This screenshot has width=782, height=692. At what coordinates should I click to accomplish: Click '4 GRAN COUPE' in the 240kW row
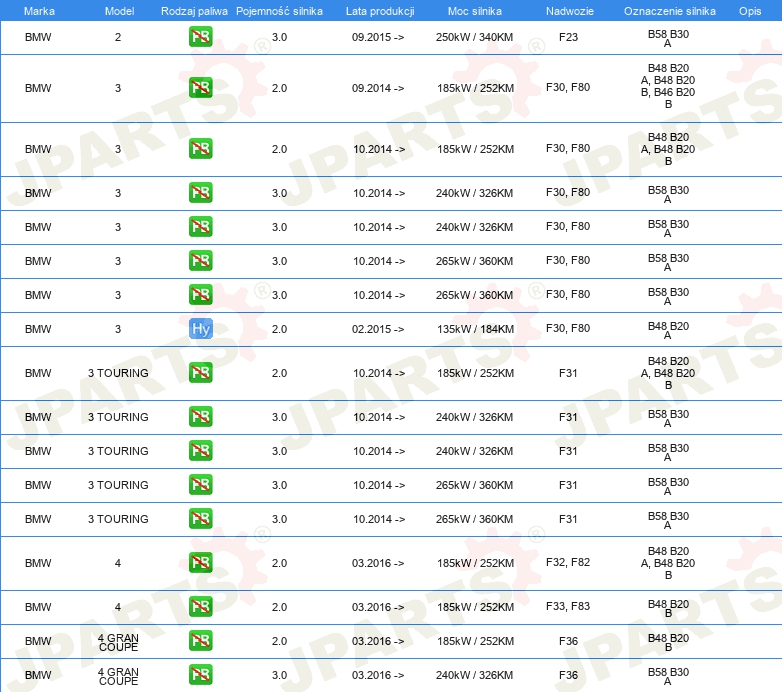pyautogui.click(x=118, y=676)
